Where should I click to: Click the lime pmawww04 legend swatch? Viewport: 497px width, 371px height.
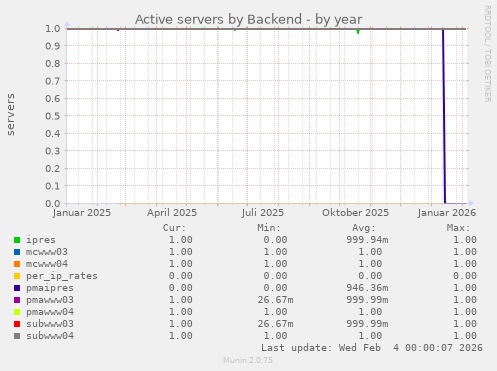17,312
